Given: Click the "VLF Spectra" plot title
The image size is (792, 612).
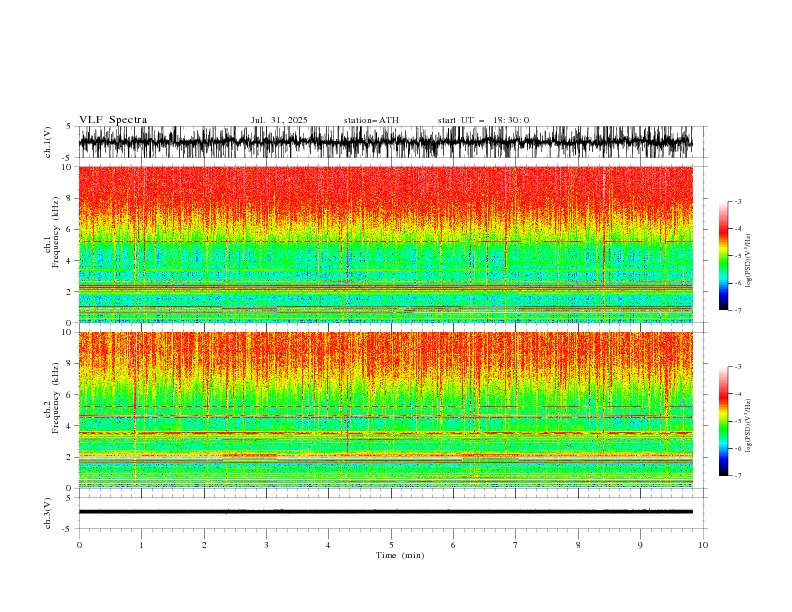Looking at the screenshot, I should [x=113, y=120].
